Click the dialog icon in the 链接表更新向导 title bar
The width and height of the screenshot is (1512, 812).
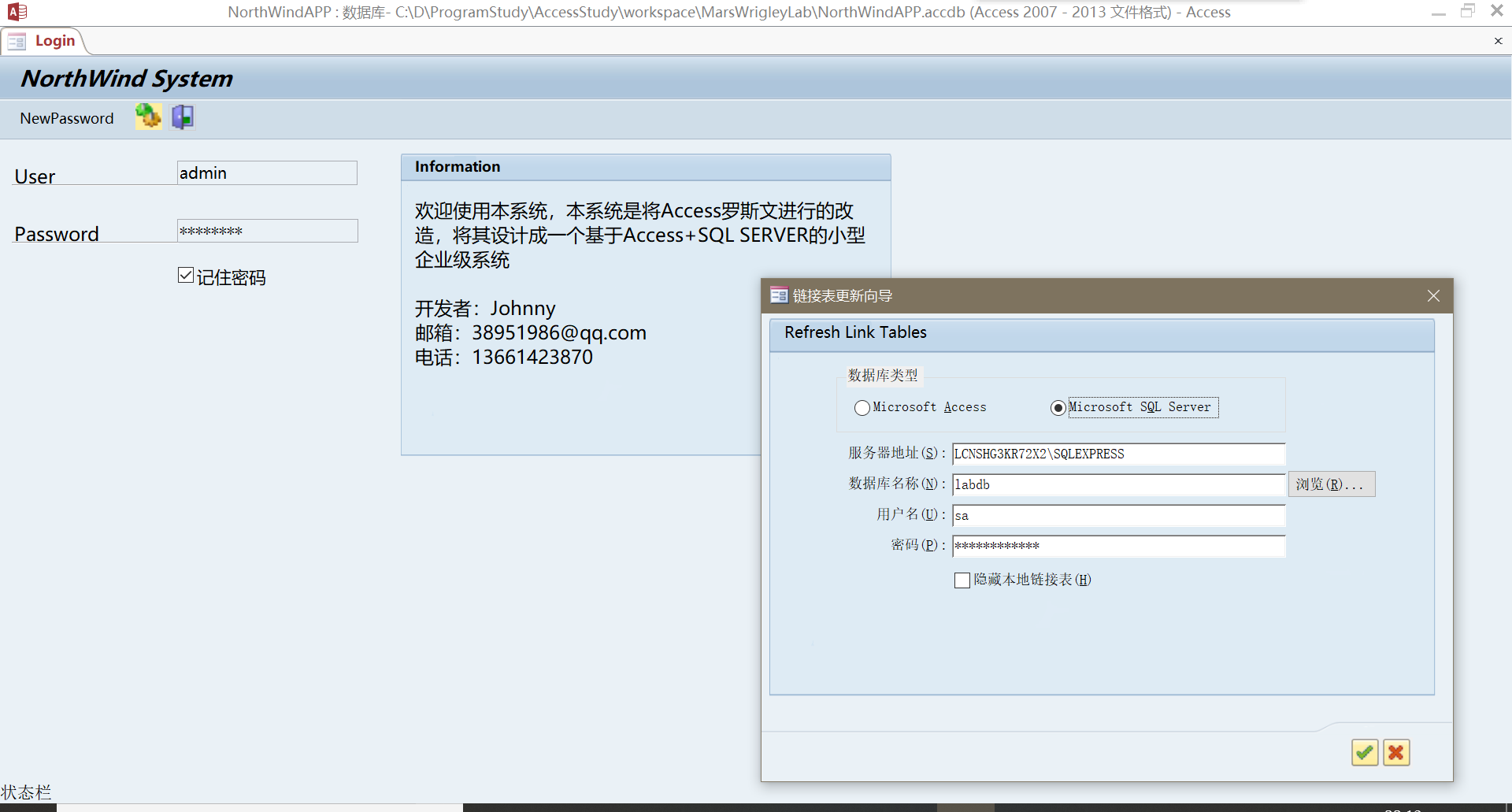(x=779, y=295)
